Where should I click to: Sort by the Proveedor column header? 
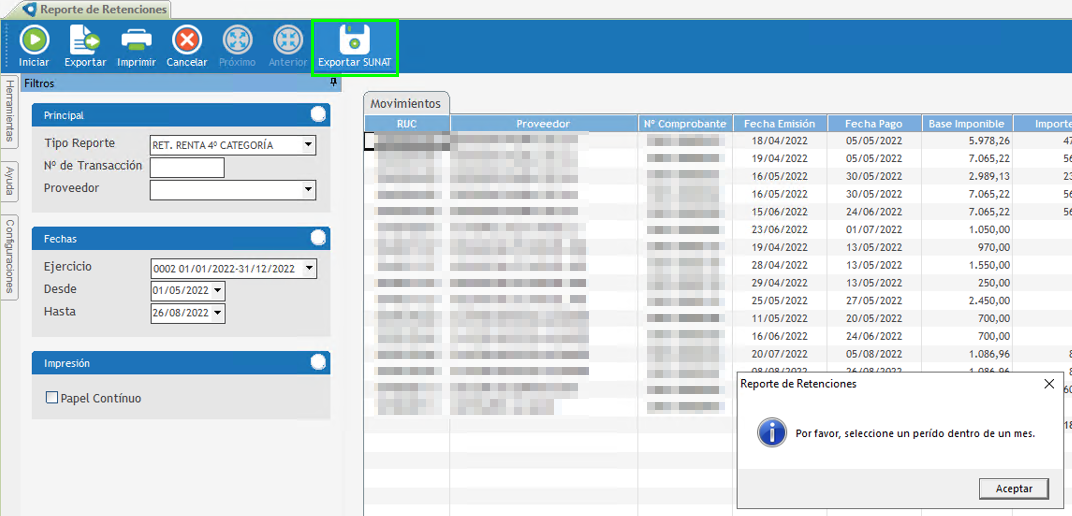coord(544,124)
